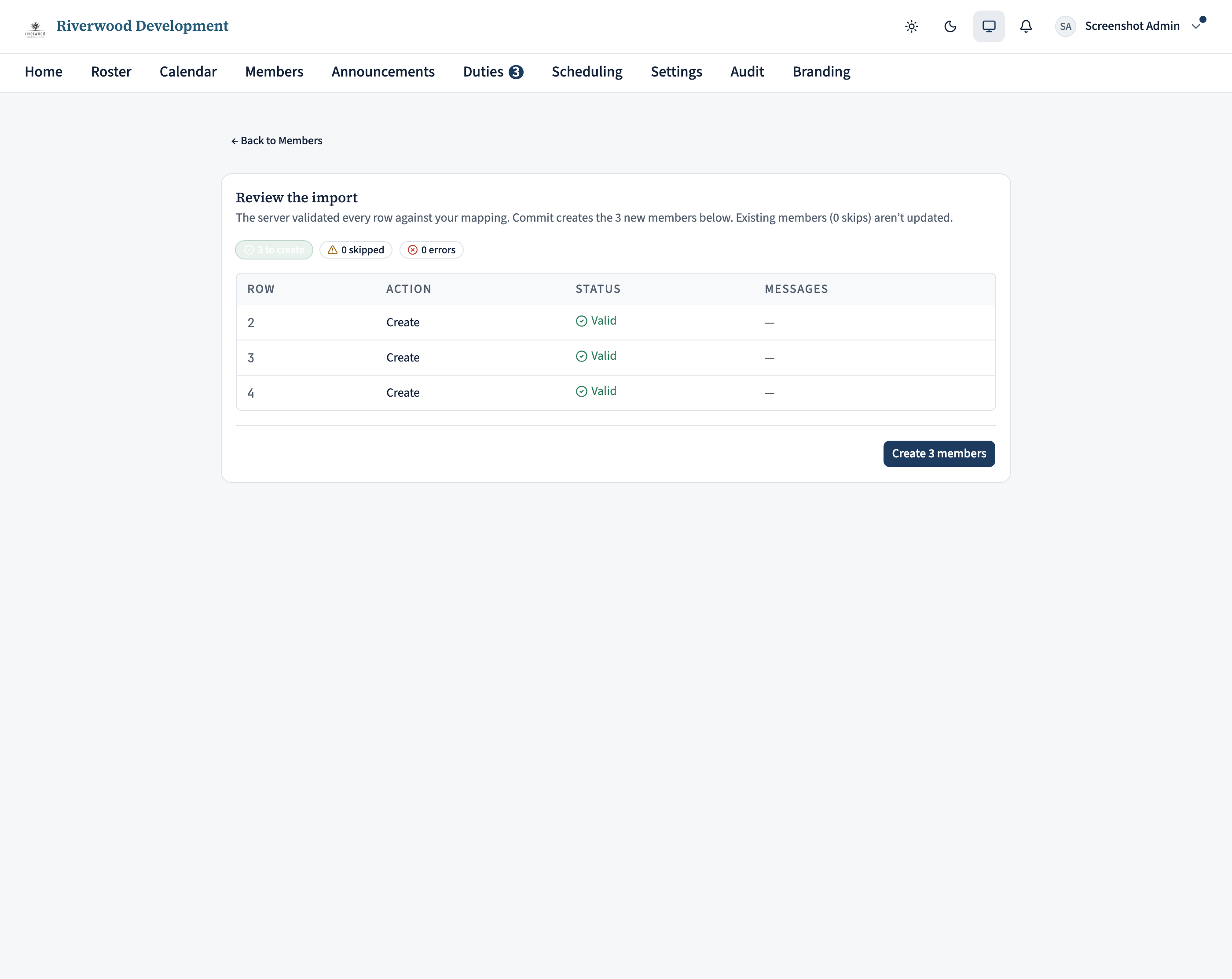This screenshot has width=1232, height=979.
Task: Click the SA user avatar
Action: pyautogui.click(x=1065, y=26)
